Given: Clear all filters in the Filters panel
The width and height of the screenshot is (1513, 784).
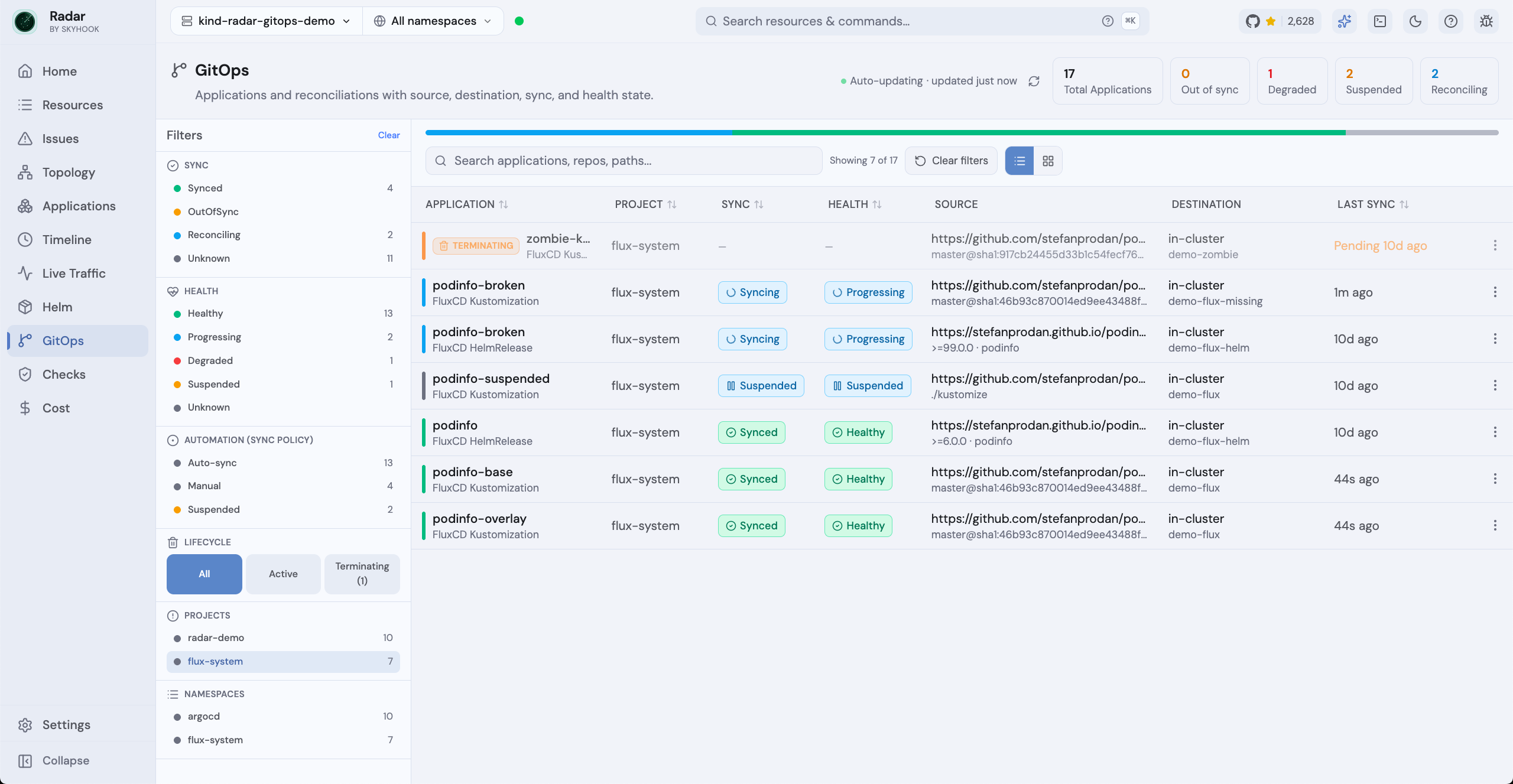Looking at the screenshot, I should click(x=389, y=135).
